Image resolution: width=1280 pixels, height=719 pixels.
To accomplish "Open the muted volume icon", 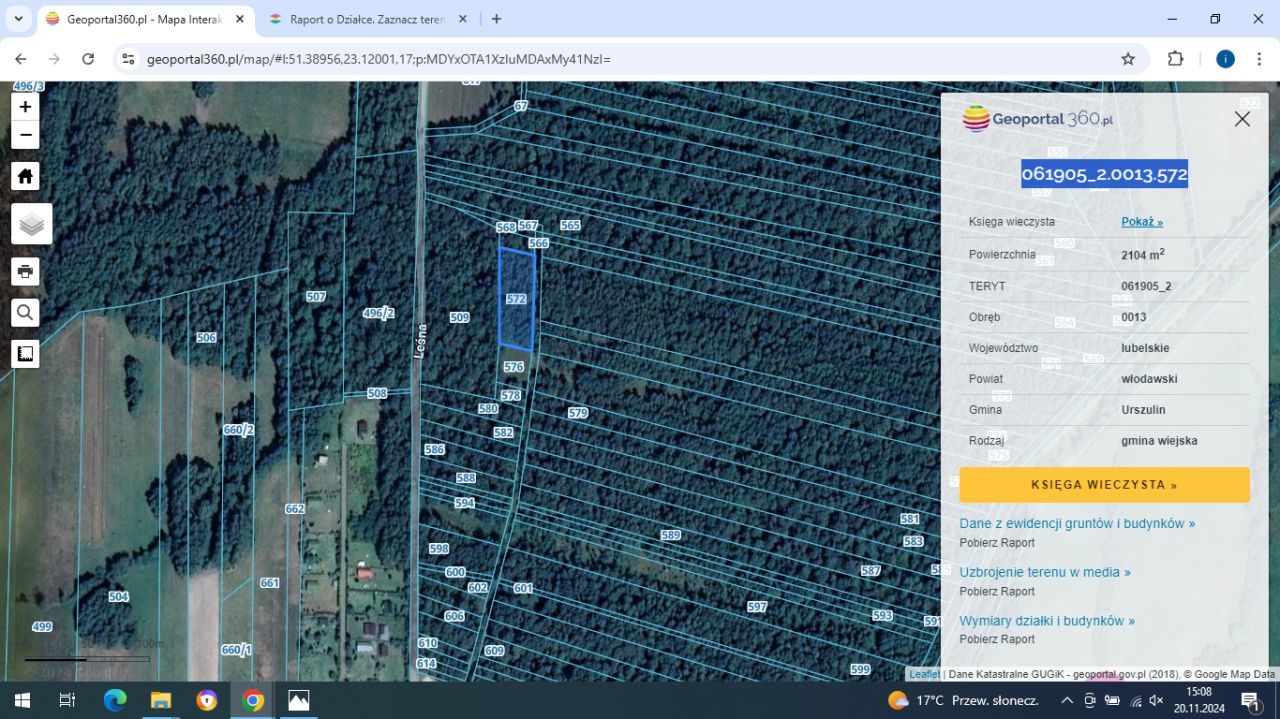I will tap(1157, 700).
